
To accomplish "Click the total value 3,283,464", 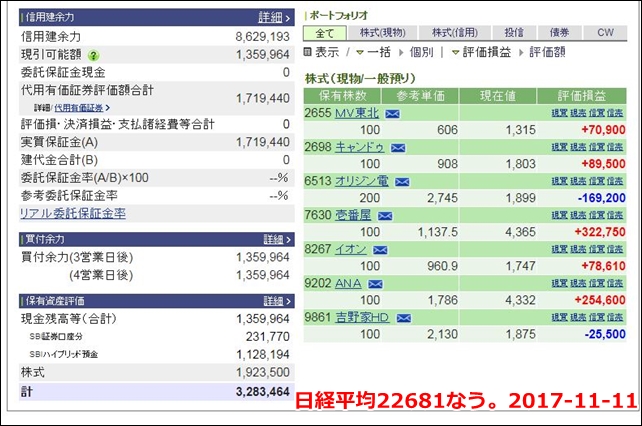I will (263, 392).
